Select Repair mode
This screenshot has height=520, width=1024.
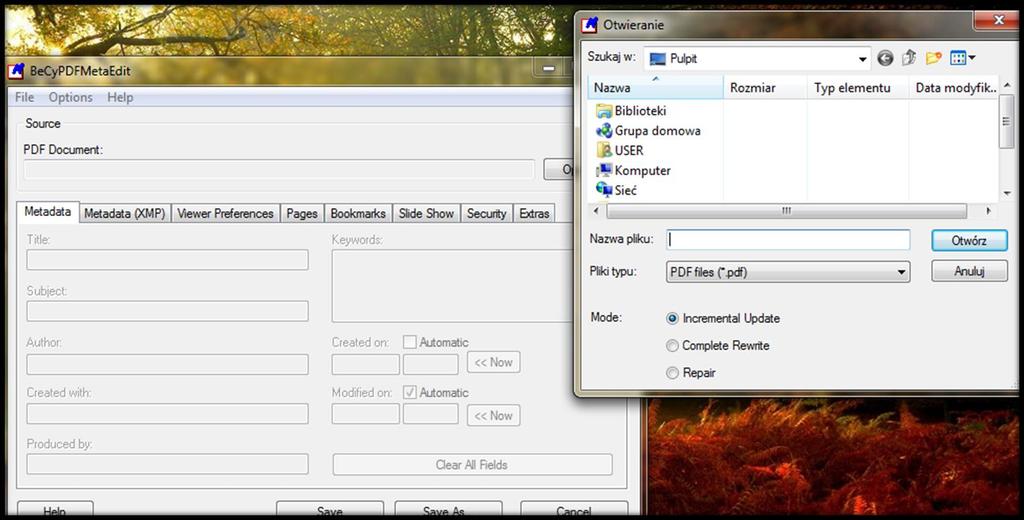672,373
